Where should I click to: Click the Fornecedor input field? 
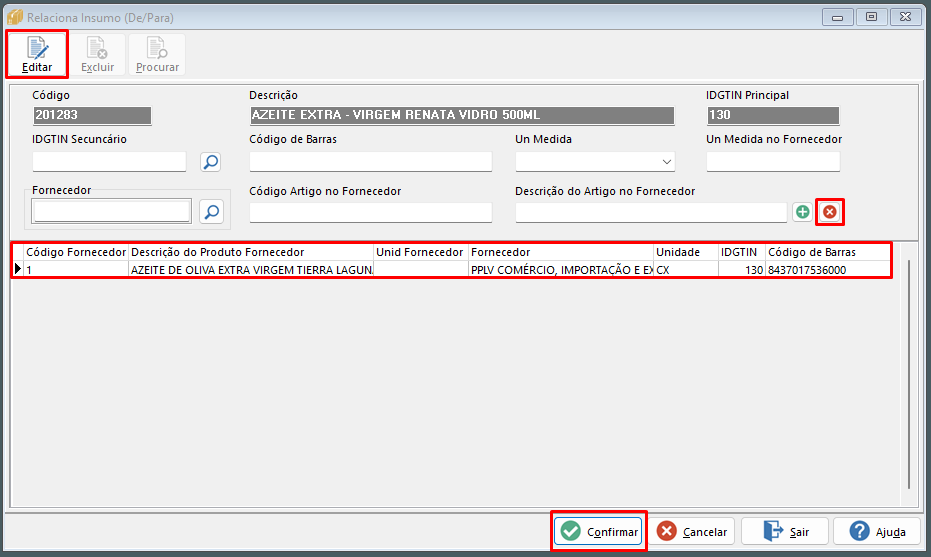[x=112, y=211]
